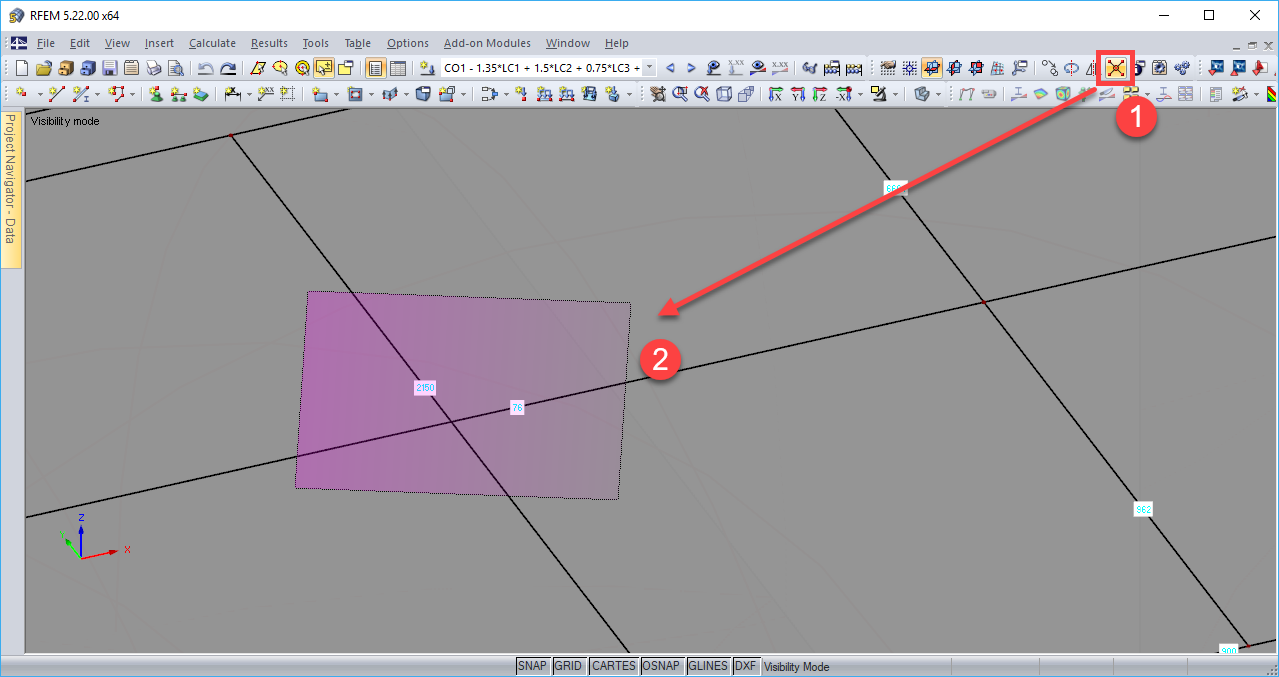Open the Tools menu
Viewport: 1279px width, 677px height.
(x=316, y=43)
